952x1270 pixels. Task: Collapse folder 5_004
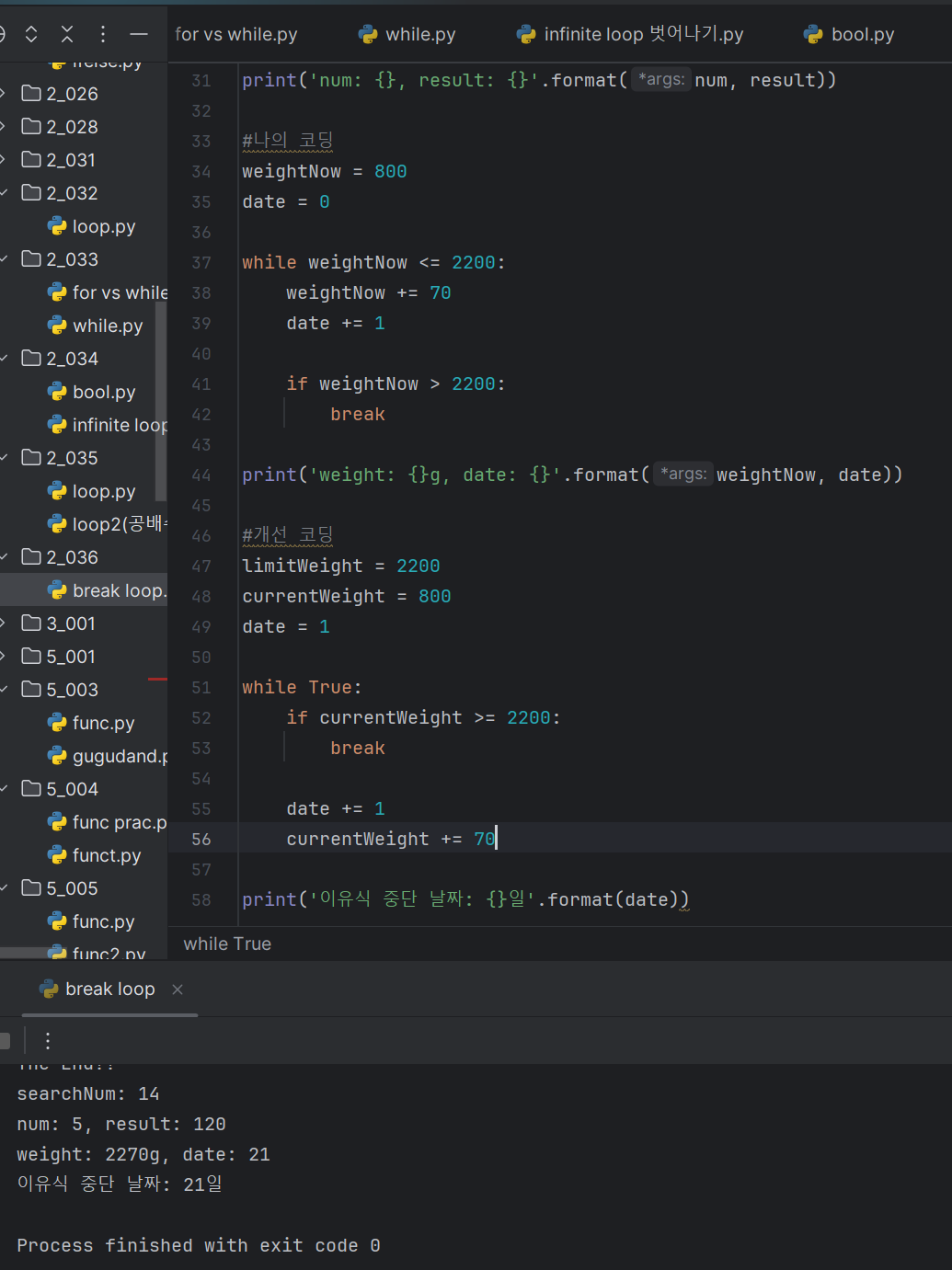[x=4, y=789]
